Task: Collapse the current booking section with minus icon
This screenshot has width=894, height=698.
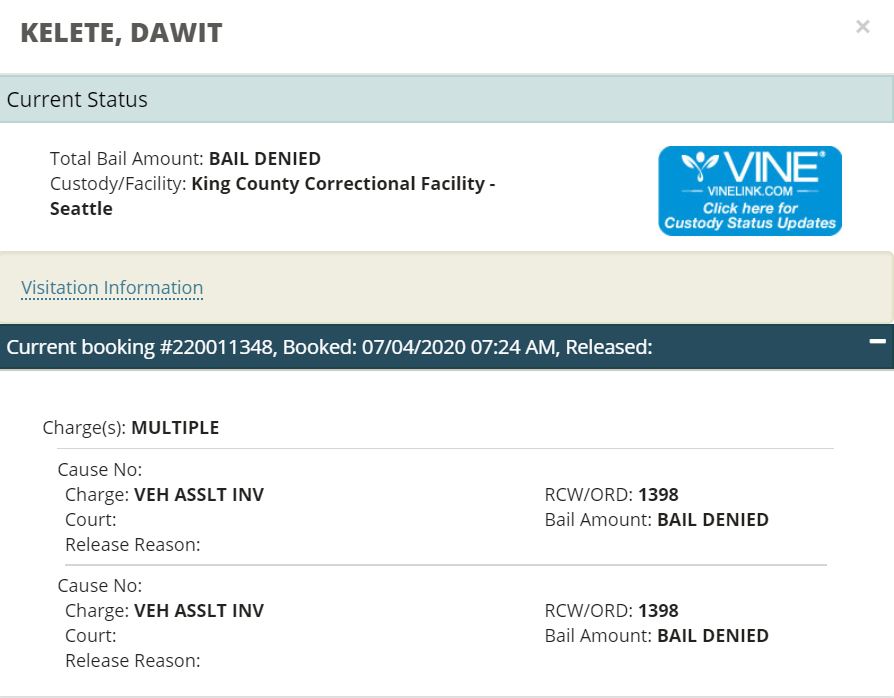Action: coord(877,342)
